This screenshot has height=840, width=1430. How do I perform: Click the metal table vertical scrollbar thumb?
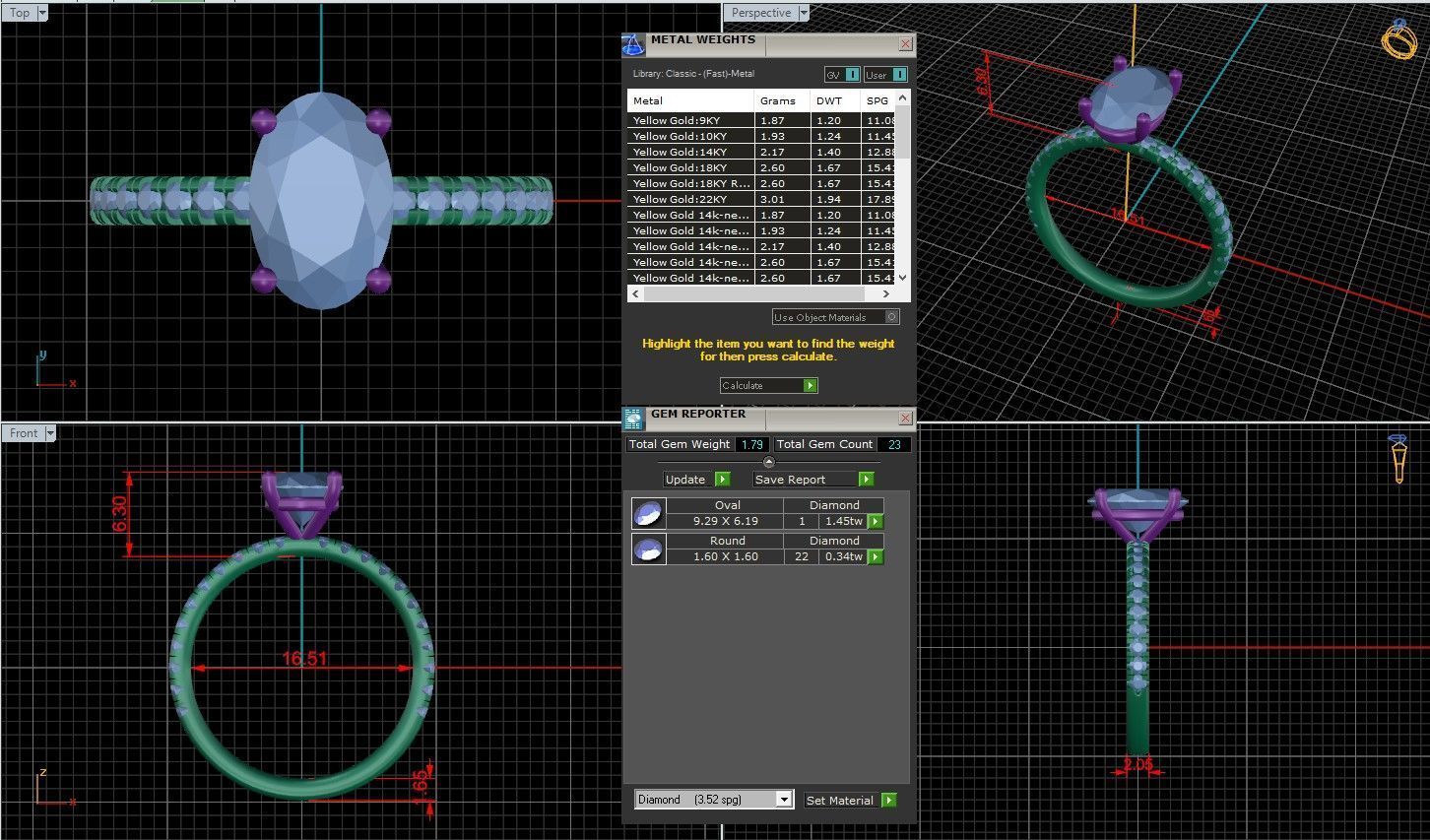[x=903, y=134]
